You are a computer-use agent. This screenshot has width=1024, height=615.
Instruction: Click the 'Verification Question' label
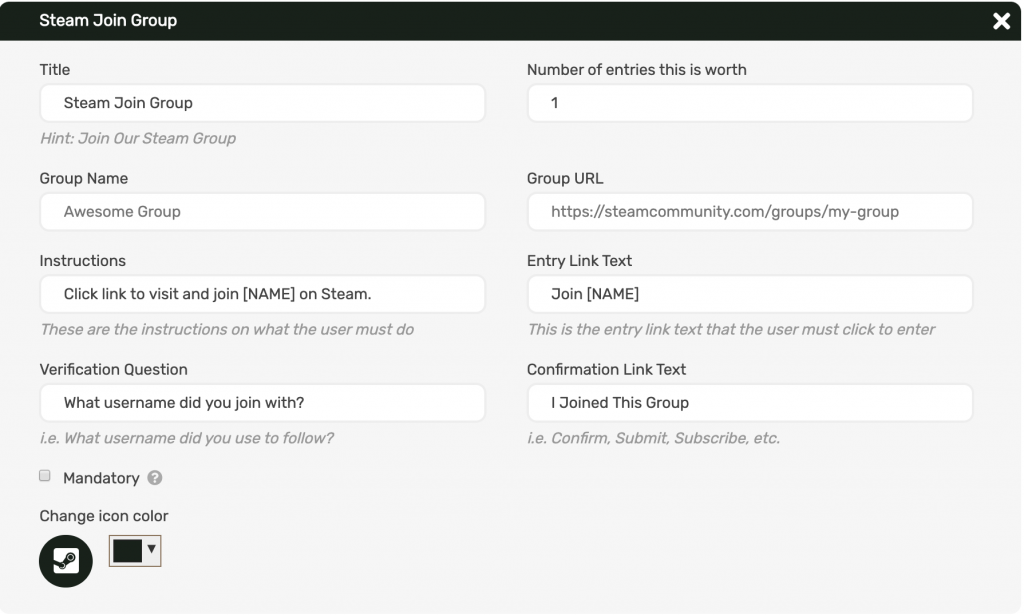click(114, 370)
